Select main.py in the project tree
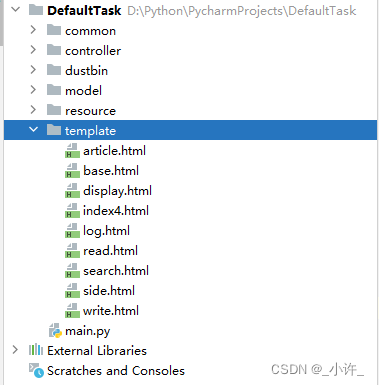 (87, 331)
